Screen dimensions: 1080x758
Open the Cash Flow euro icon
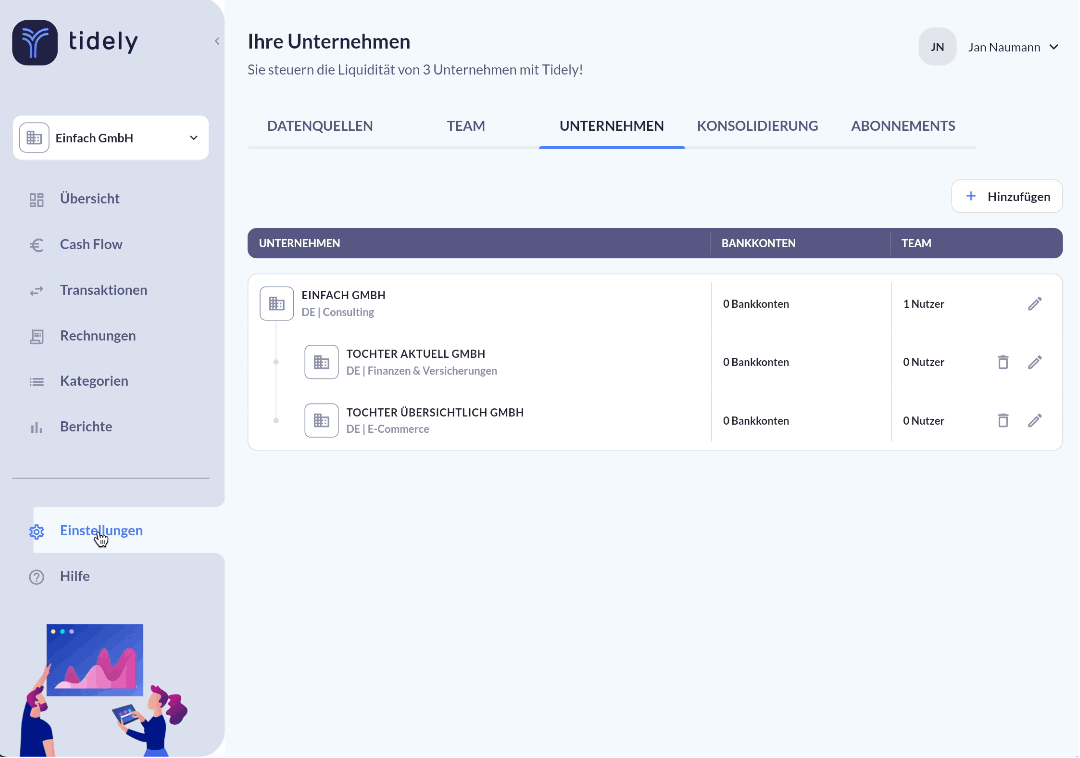pos(37,245)
